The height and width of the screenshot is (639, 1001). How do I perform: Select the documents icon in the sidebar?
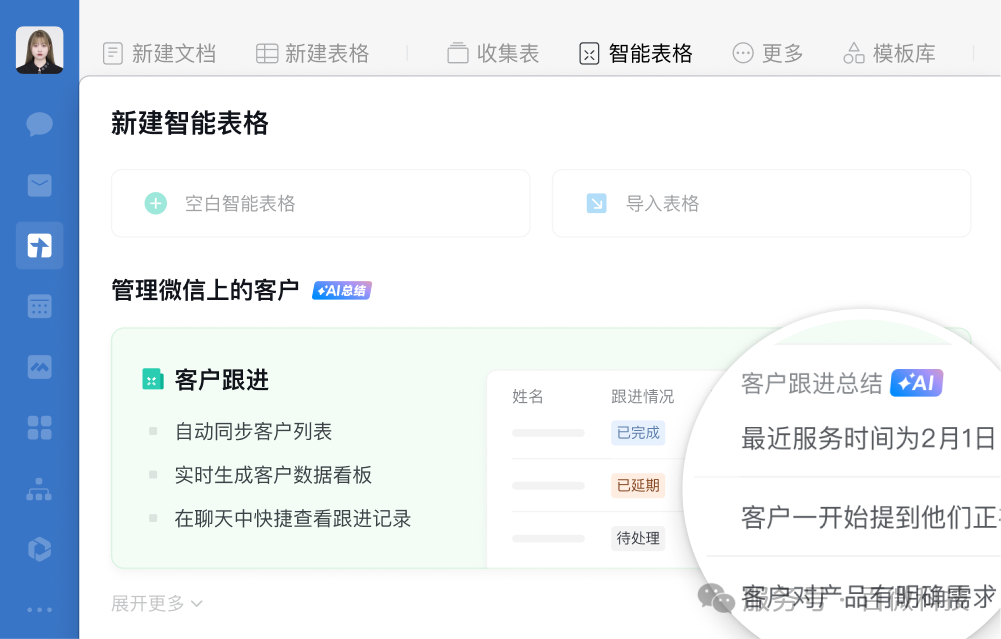click(x=38, y=245)
